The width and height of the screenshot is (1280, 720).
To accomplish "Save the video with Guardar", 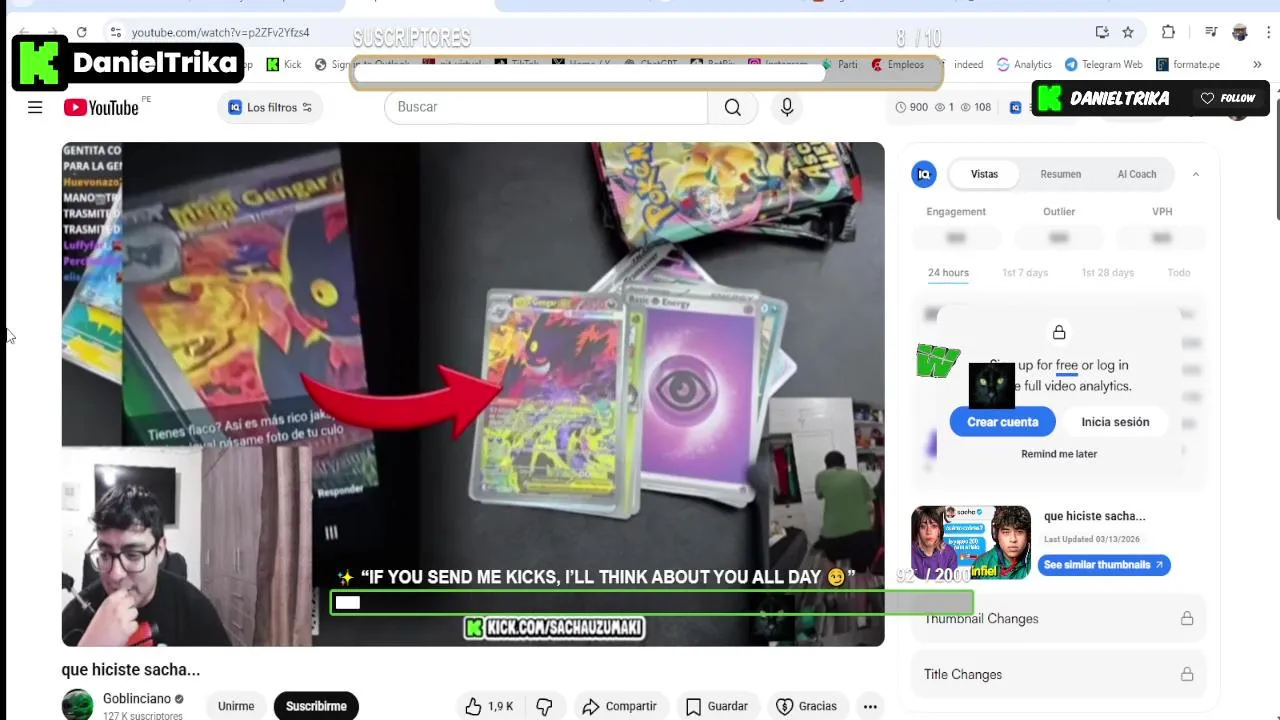I will click(x=717, y=706).
